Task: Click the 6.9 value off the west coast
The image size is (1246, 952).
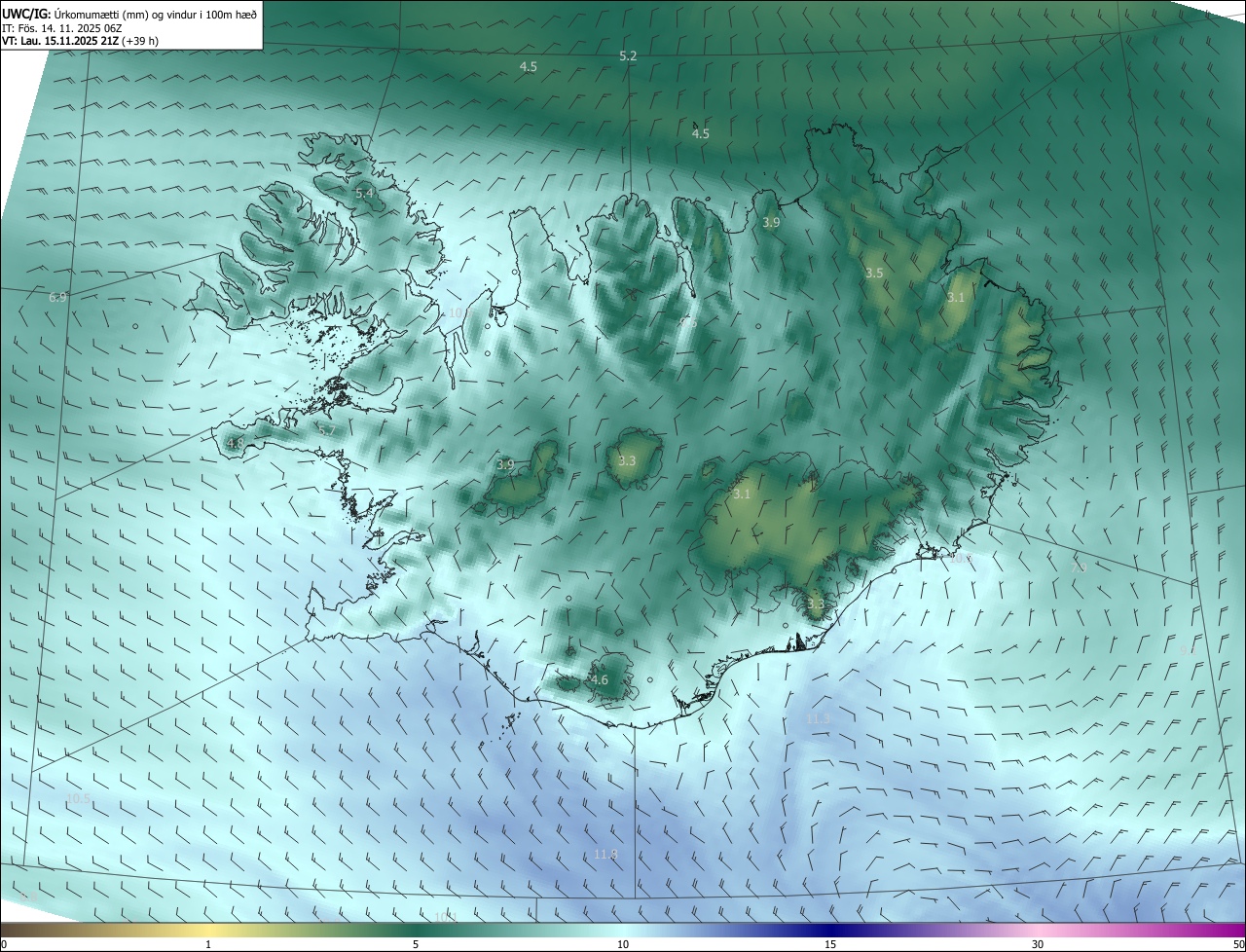Action: [x=57, y=297]
